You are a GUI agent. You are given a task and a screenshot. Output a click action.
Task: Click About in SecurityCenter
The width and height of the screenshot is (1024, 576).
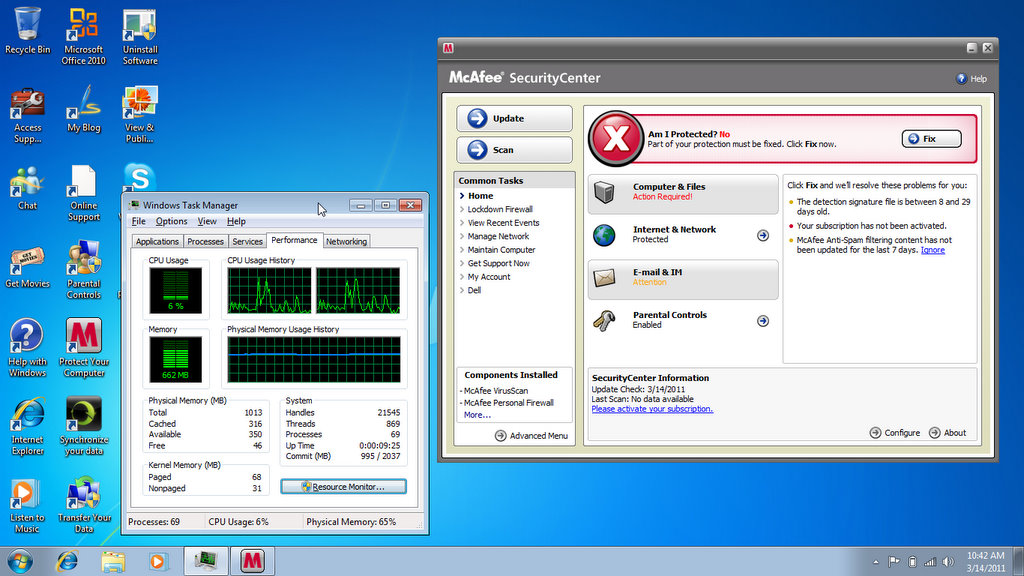pyautogui.click(x=948, y=432)
